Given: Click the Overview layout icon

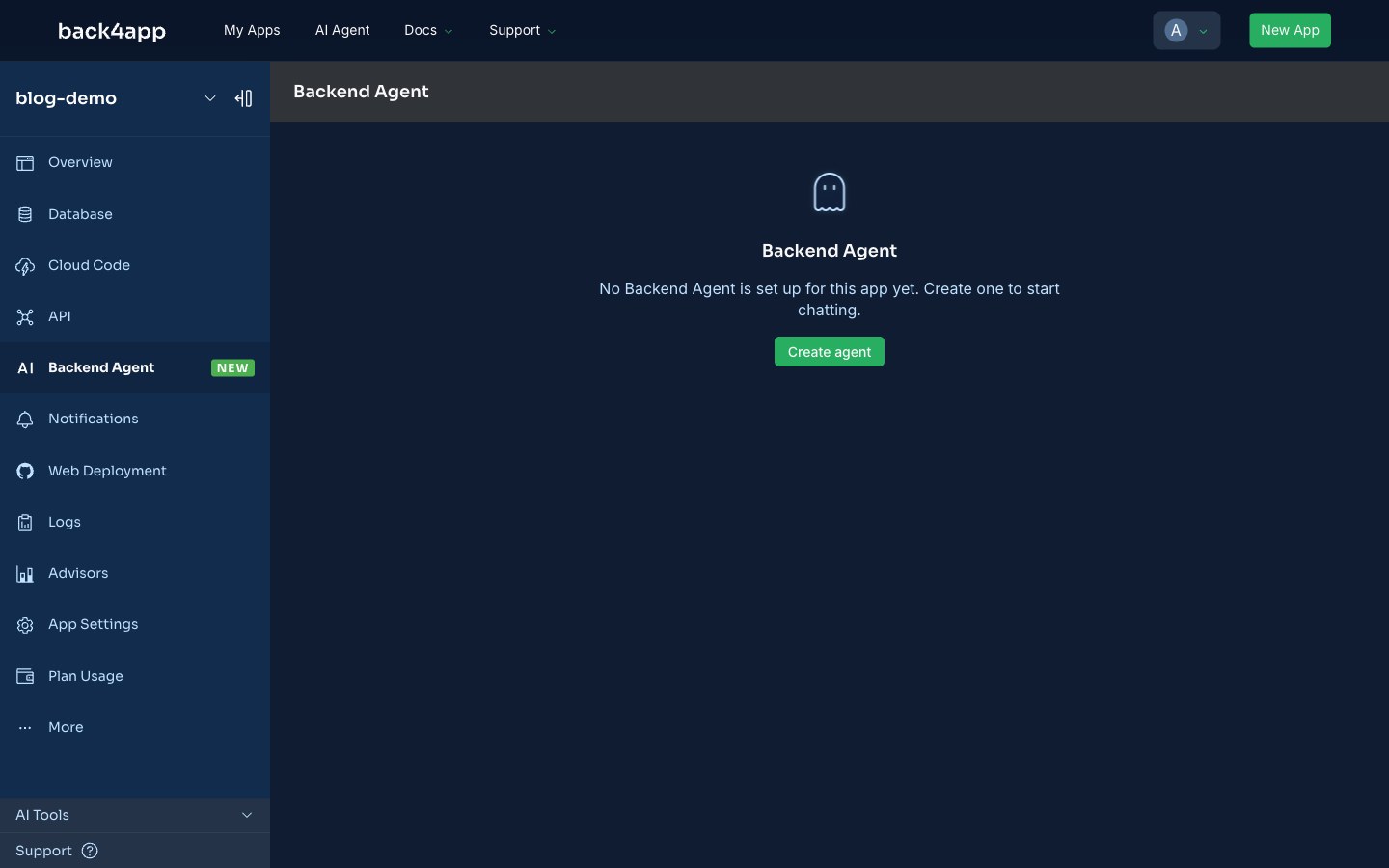Looking at the screenshot, I should pyautogui.click(x=25, y=163).
